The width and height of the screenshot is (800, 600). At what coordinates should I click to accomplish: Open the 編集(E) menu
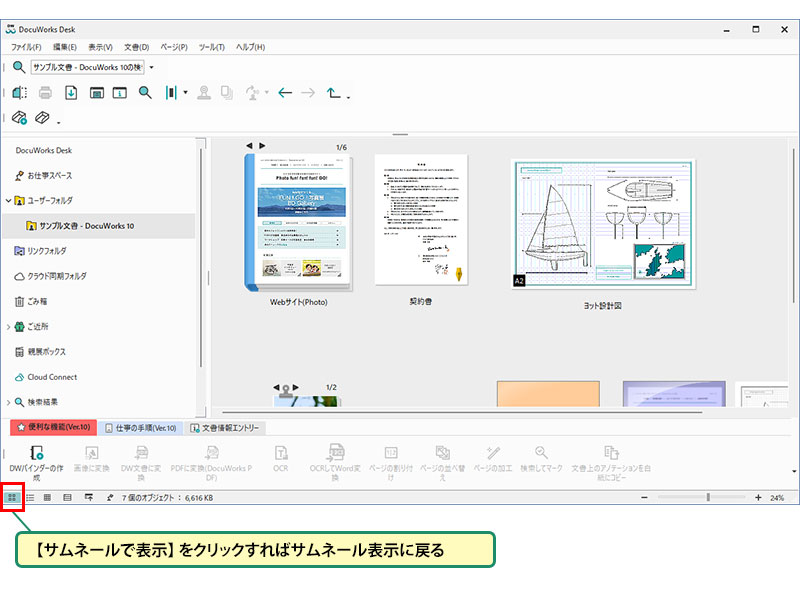65,47
